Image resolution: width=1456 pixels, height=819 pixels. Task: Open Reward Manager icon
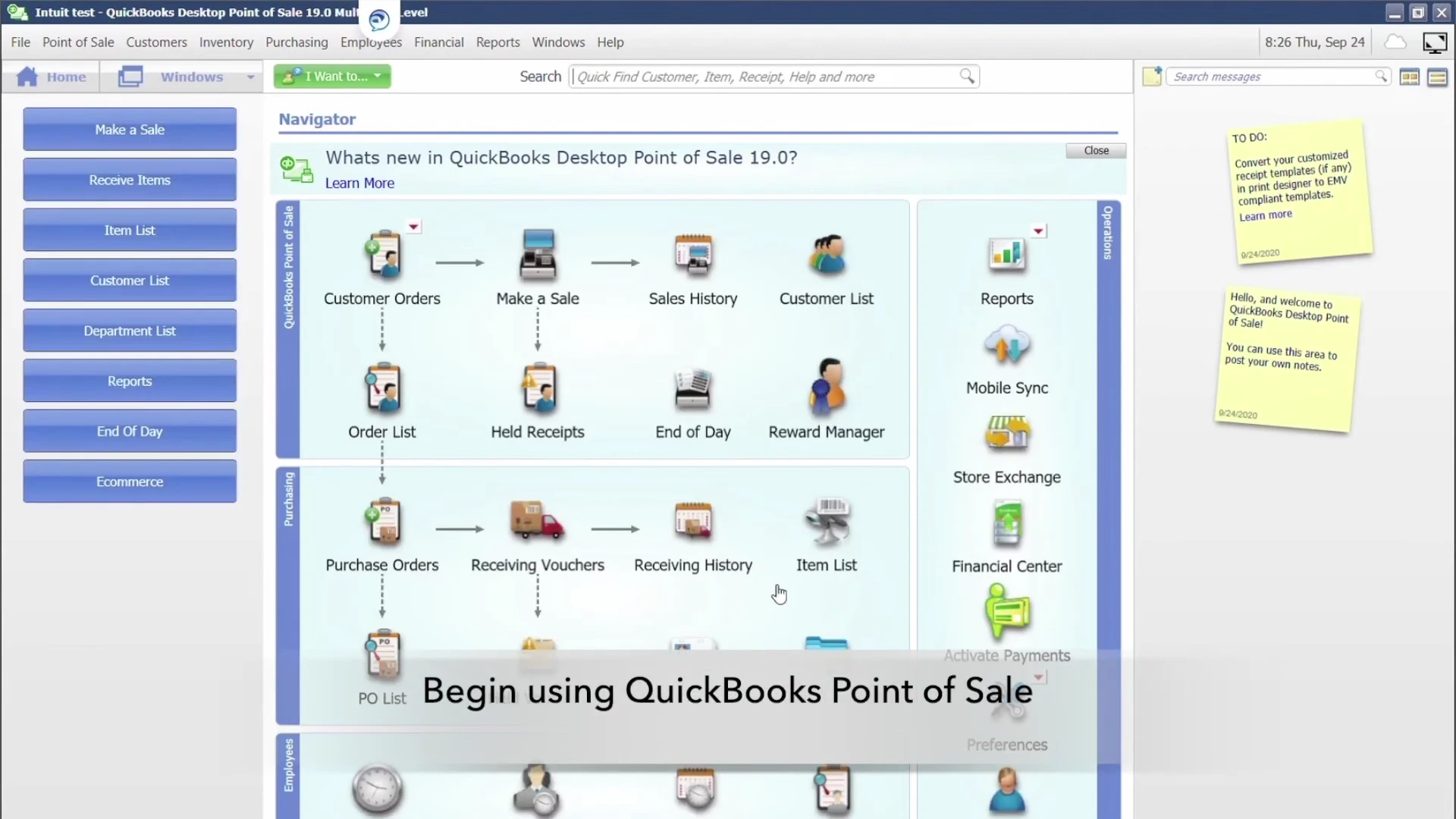point(827,387)
